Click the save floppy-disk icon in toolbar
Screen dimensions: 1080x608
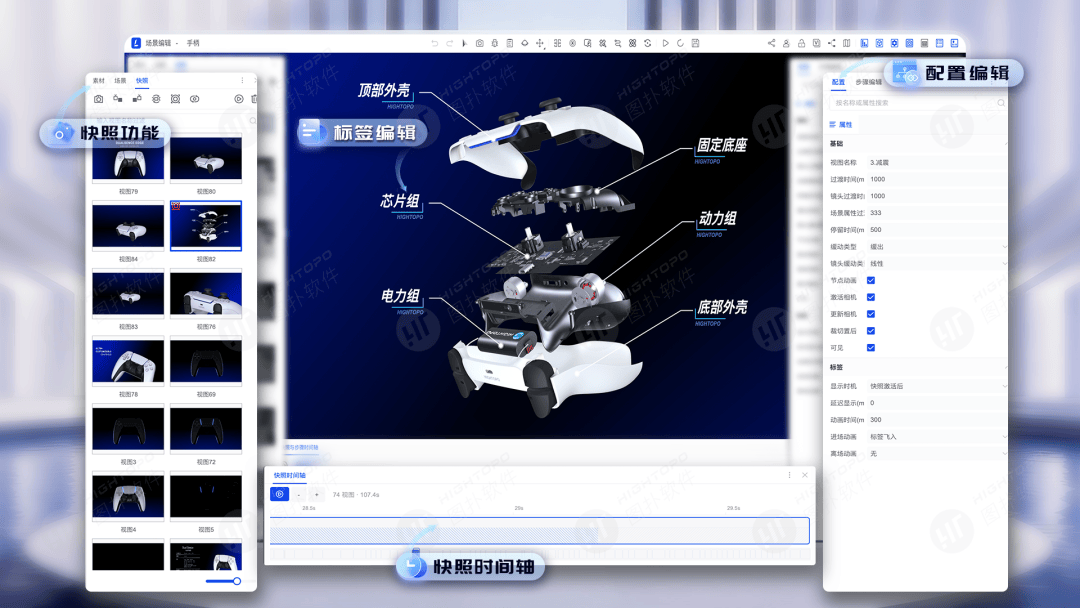point(696,43)
